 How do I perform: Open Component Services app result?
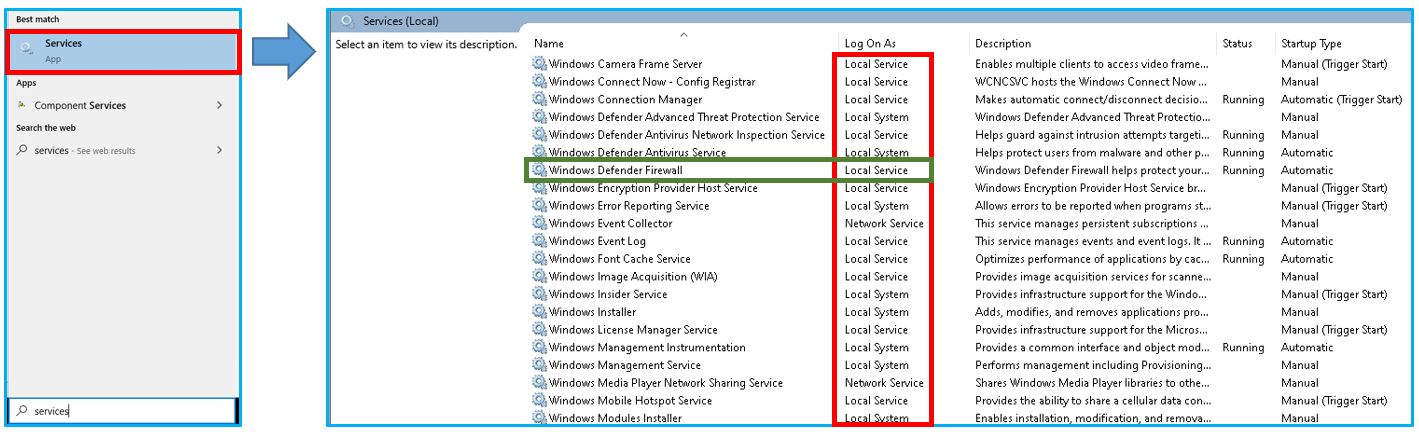click(x=124, y=105)
